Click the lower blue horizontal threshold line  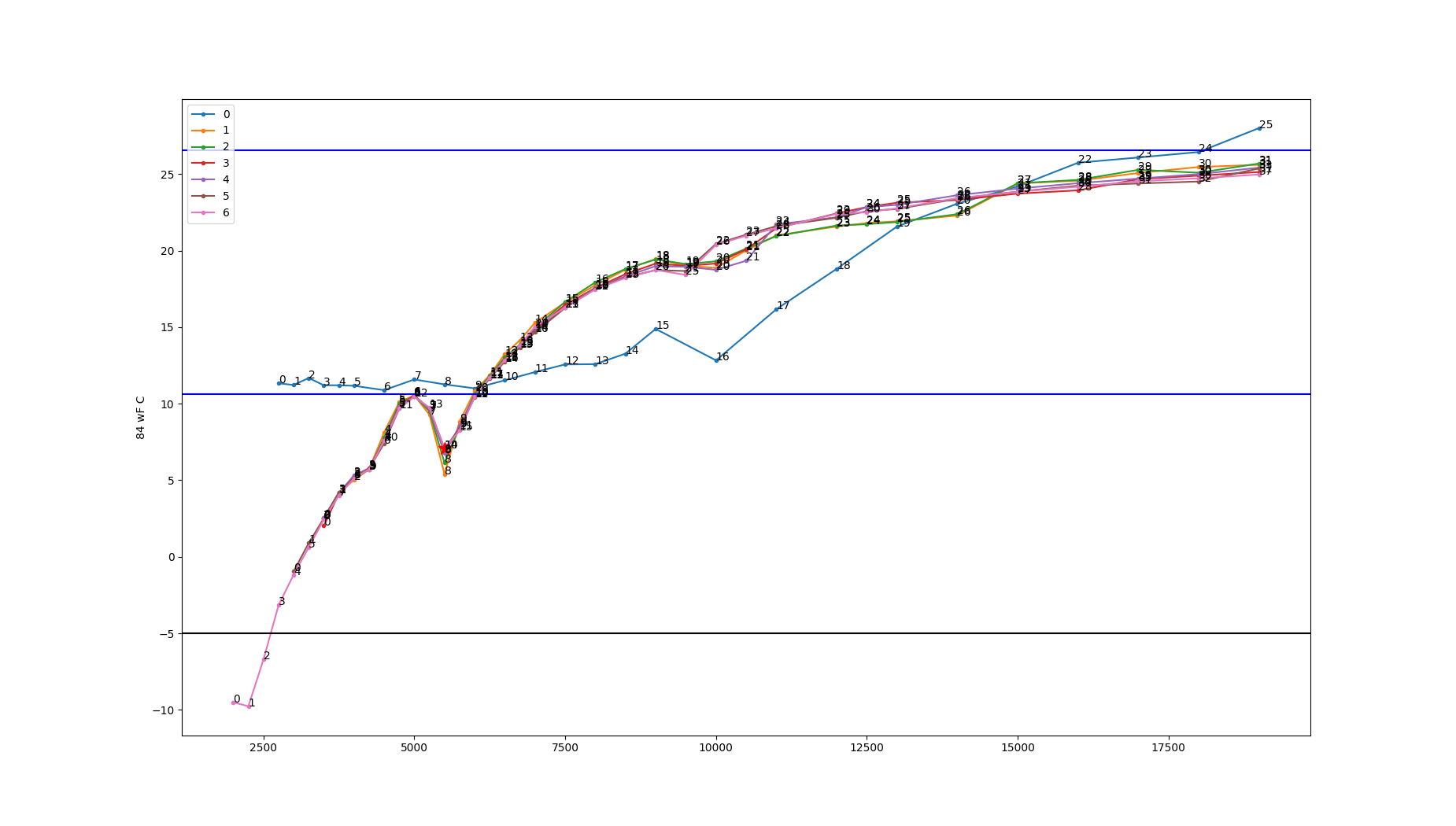click(x=746, y=394)
